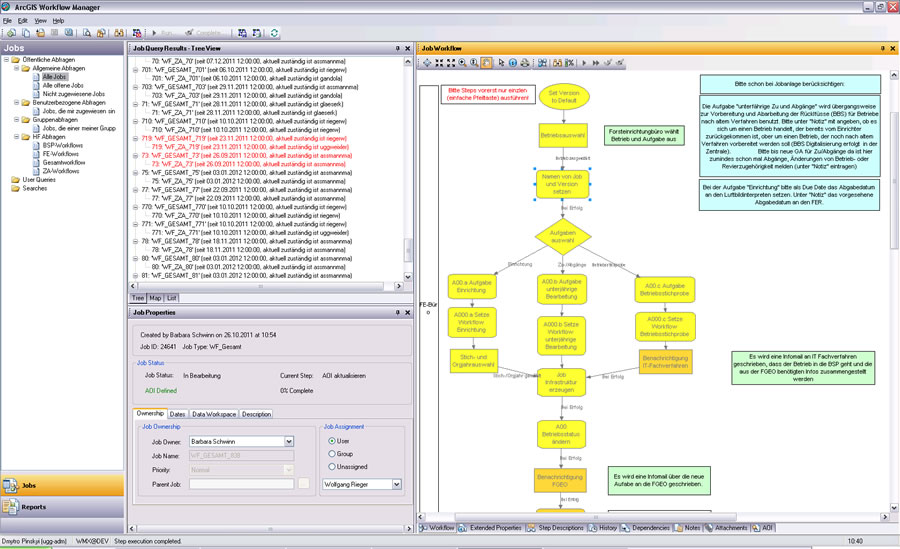Choose the Group assignment radio button
The width and height of the screenshot is (900, 549).
tap(331, 453)
